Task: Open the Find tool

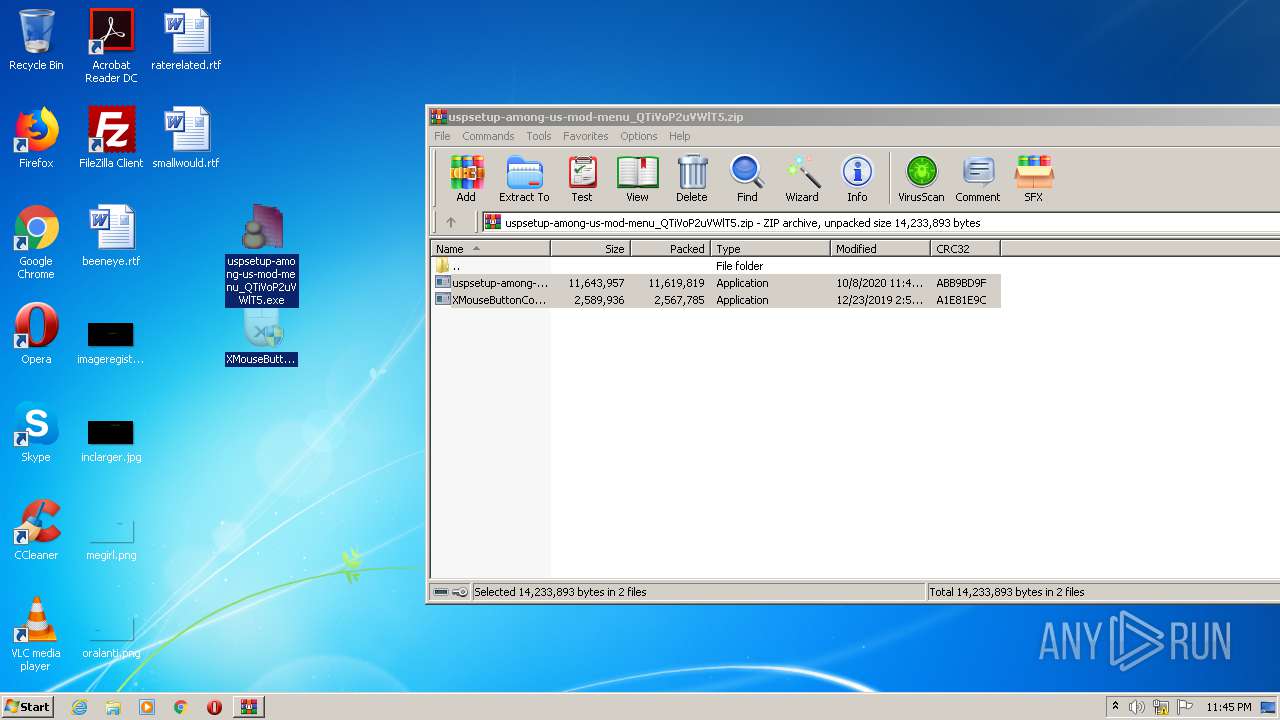Action: (x=747, y=179)
